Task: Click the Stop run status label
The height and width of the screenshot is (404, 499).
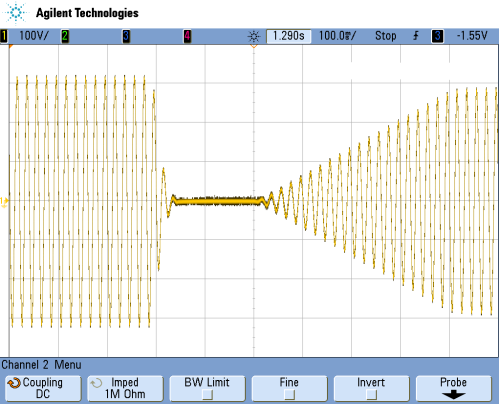Action: (386, 36)
